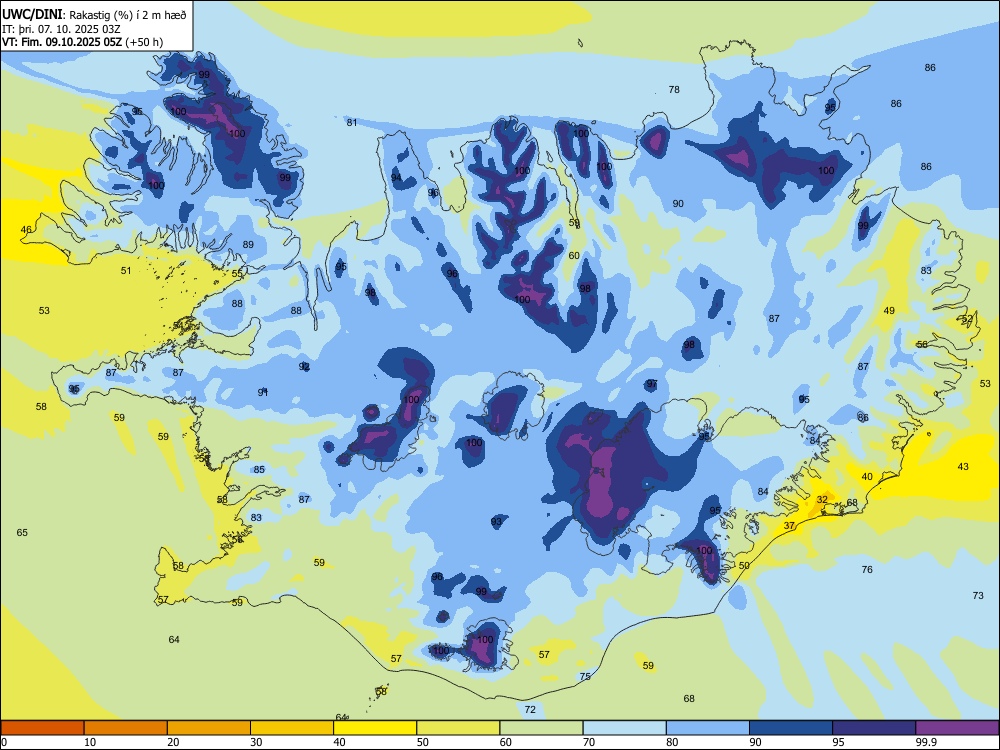
Task: Click the 75 humidity value
Action: (585, 676)
